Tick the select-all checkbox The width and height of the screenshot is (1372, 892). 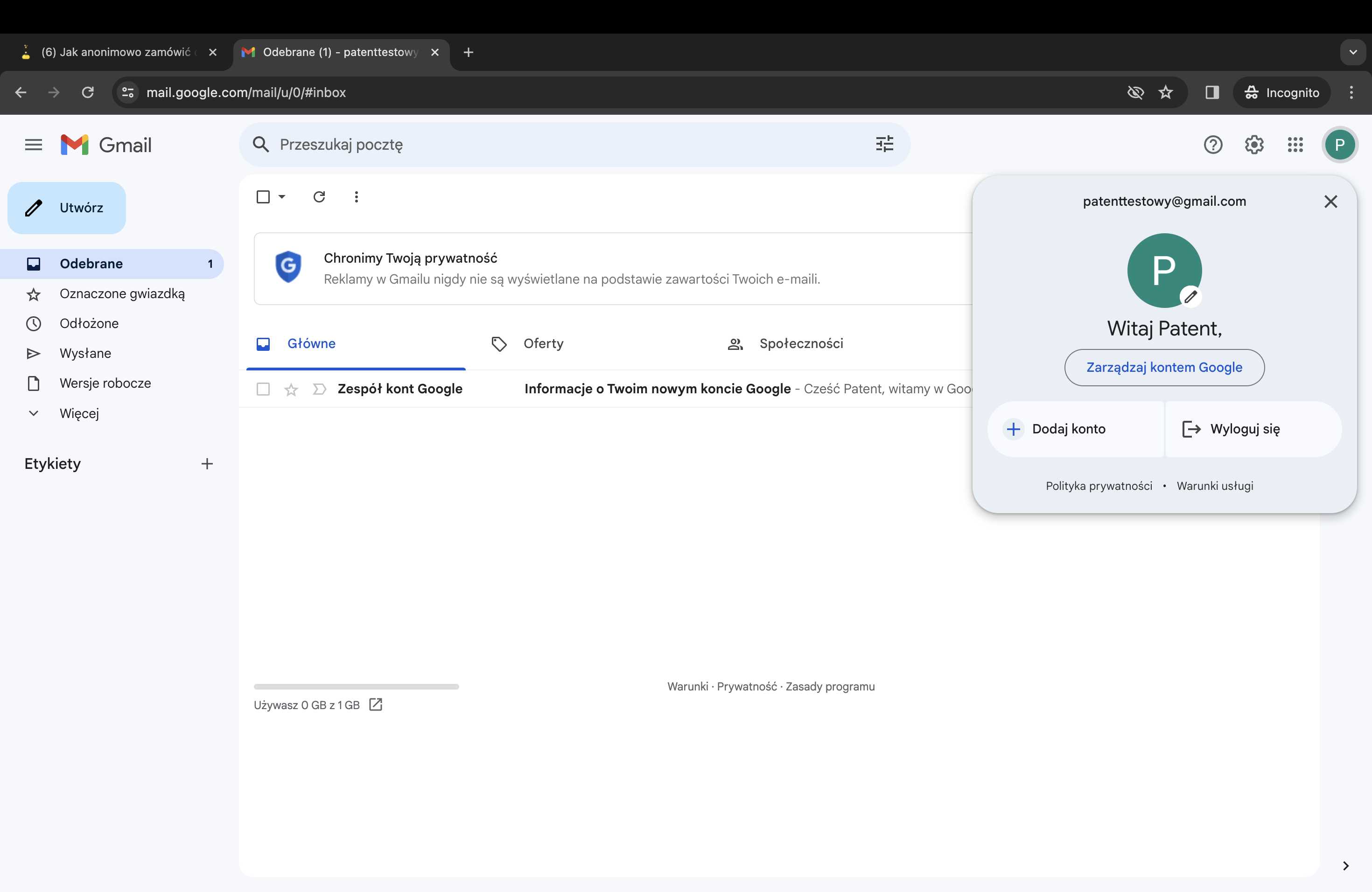(x=263, y=196)
